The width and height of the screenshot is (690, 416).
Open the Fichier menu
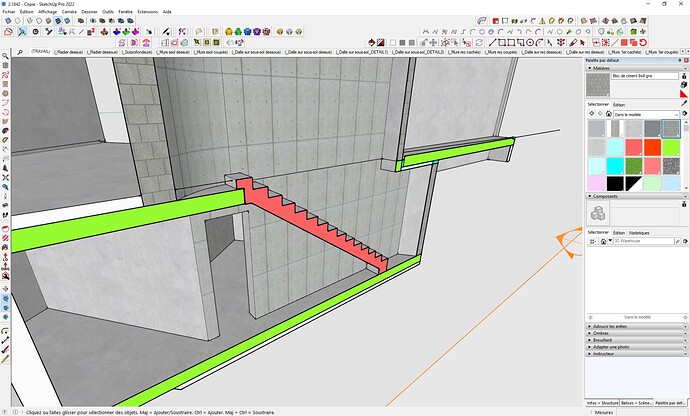(9, 12)
